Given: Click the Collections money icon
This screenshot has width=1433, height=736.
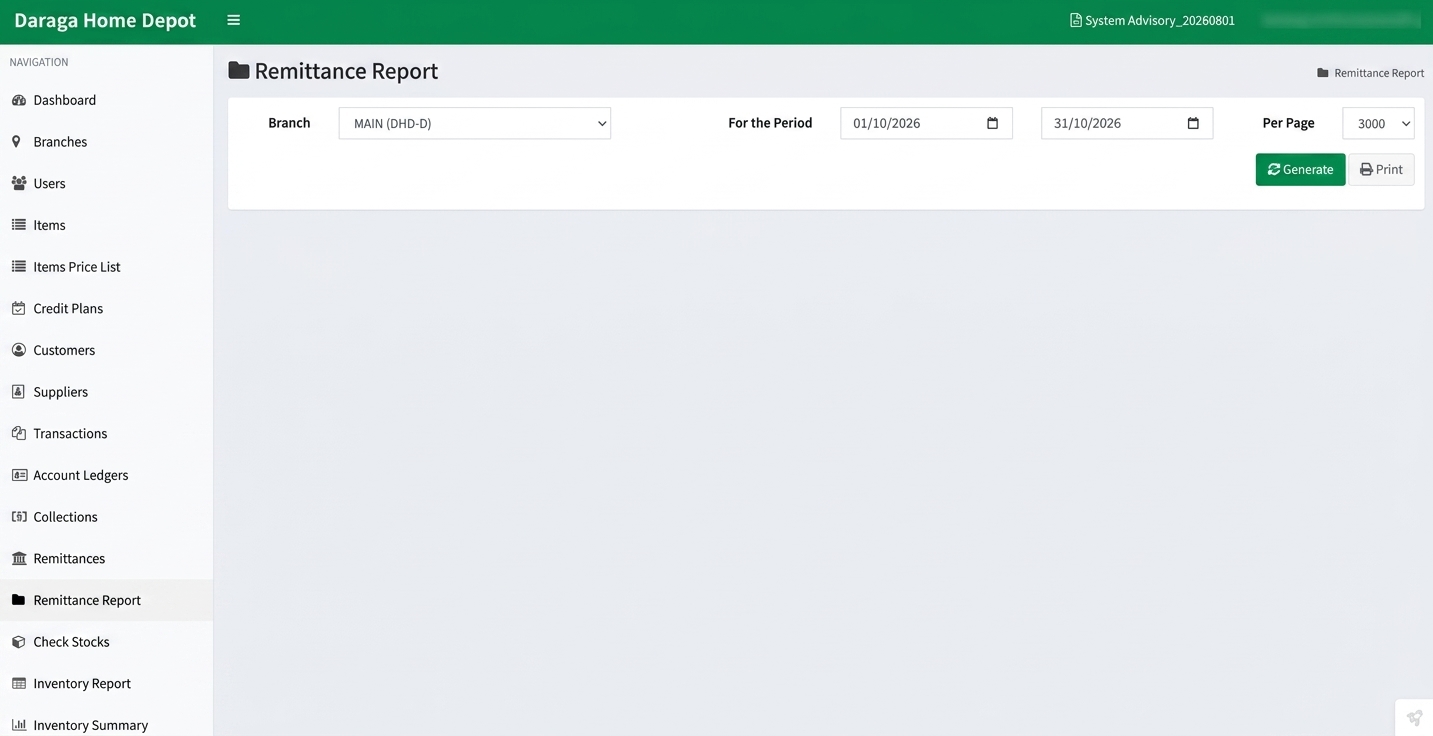Looking at the screenshot, I should [18, 517].
